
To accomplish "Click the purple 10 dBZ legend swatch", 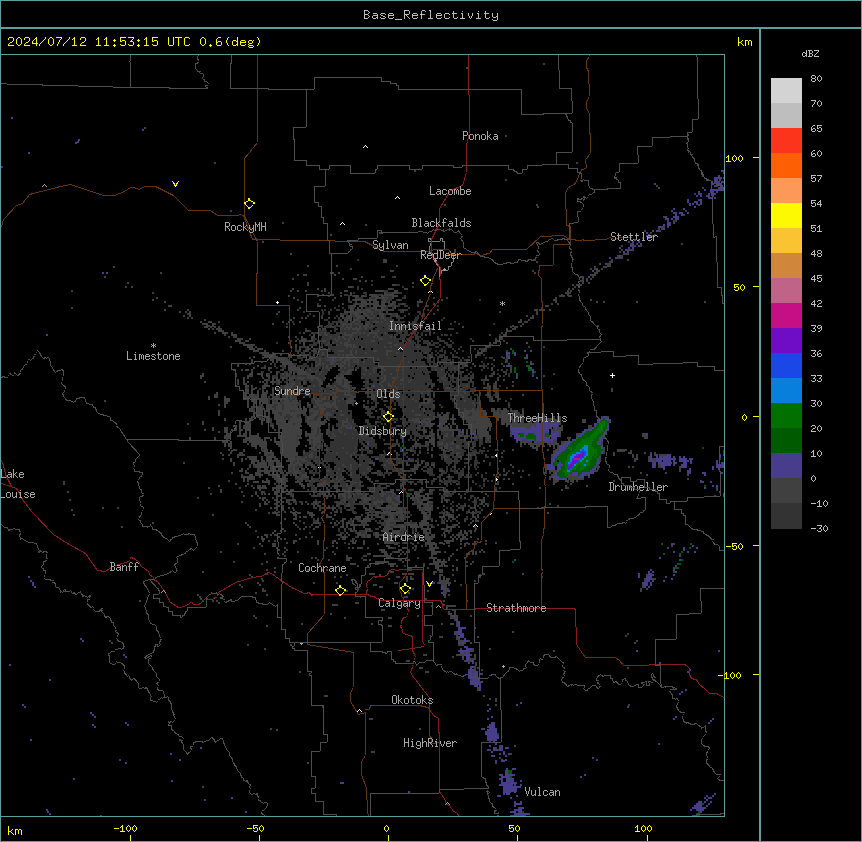I will point(786,466).
